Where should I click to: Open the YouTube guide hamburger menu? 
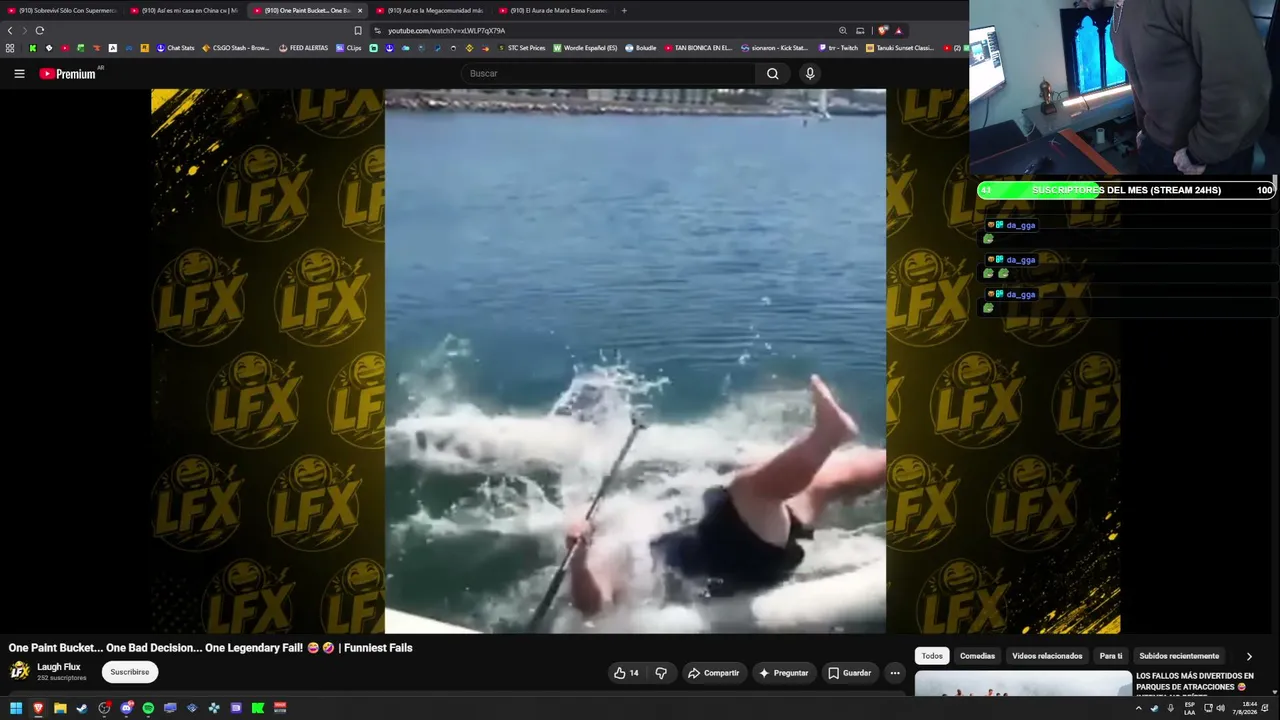click(x=19, y=73)
